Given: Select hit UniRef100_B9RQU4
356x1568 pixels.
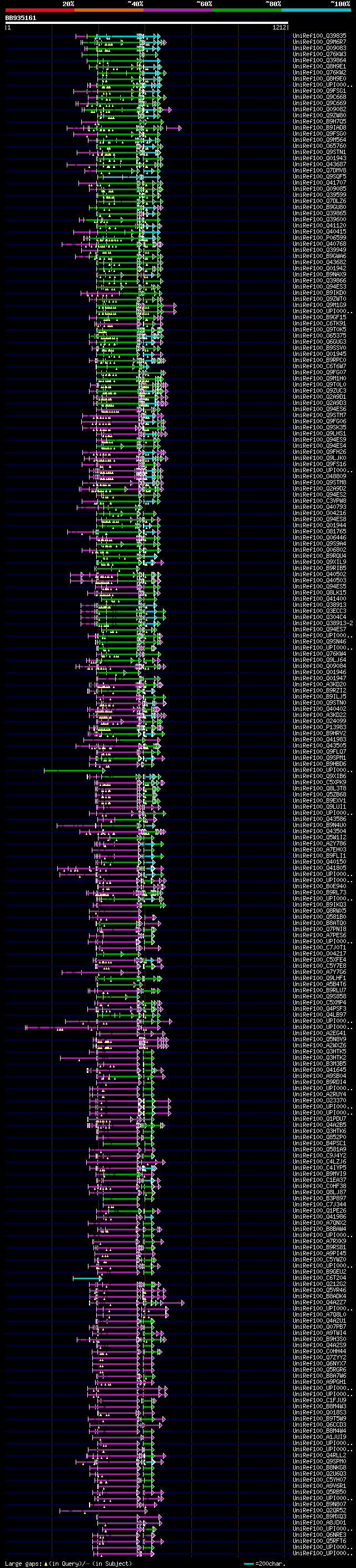Looking at the screenshot, I should coord(319,556).
